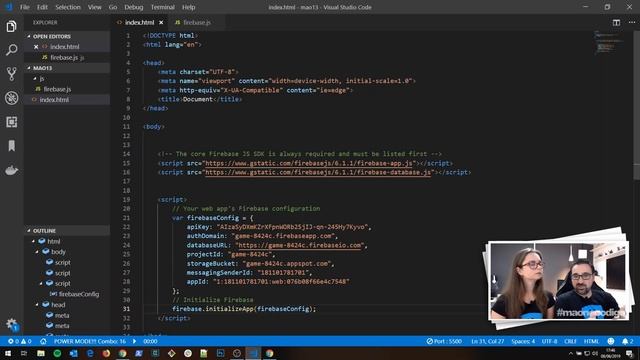The image size is (640, 360).
Task: Click the Port : 5500 Live Server indicator
Action: (x=444, y=341)
